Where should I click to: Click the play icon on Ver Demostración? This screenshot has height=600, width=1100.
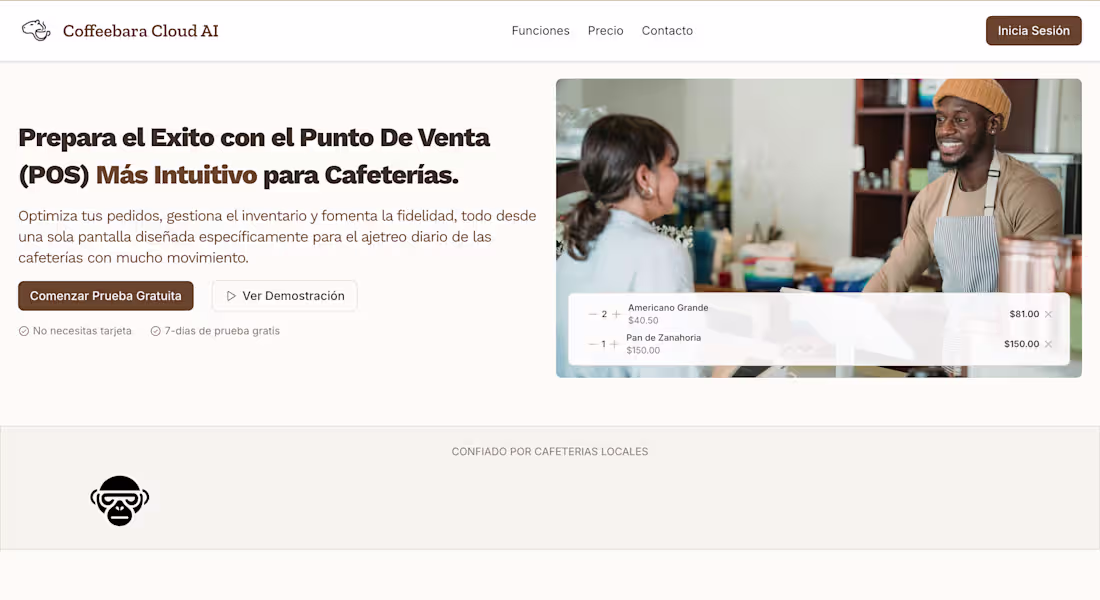point(231,296)
